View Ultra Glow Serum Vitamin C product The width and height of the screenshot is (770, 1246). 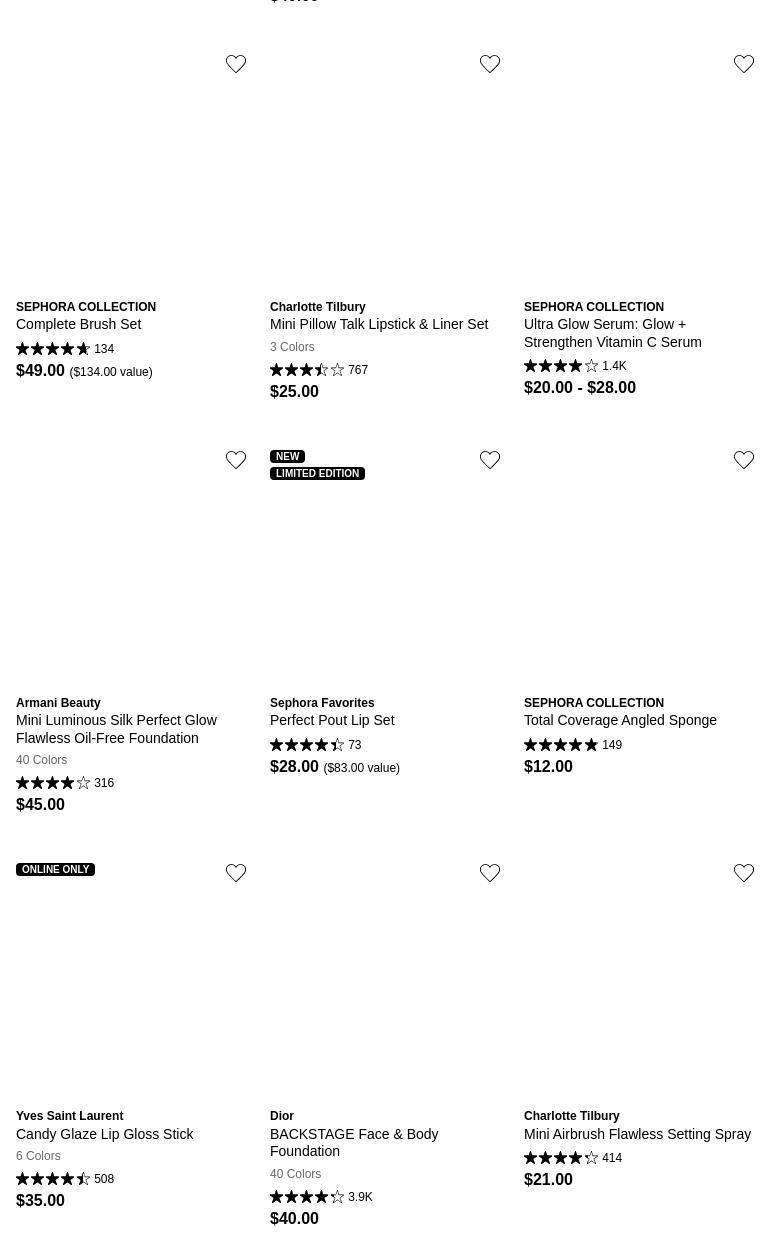click(612, 333)
